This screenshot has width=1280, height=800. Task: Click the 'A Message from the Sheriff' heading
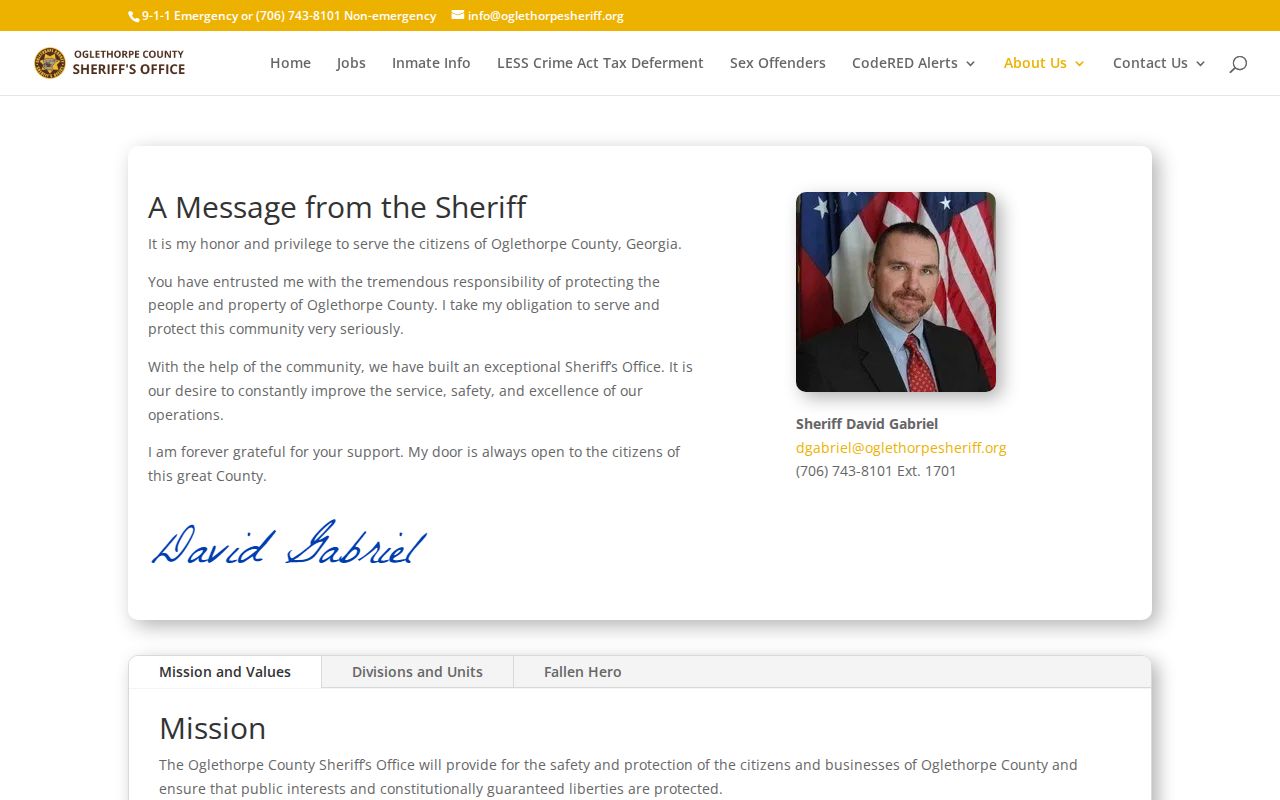pyautogui.click(x=337, y=207)
